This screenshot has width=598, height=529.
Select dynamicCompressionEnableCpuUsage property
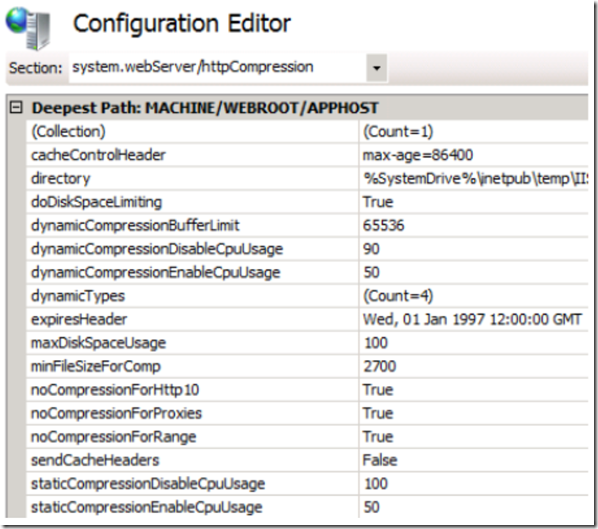coord(156,273)
